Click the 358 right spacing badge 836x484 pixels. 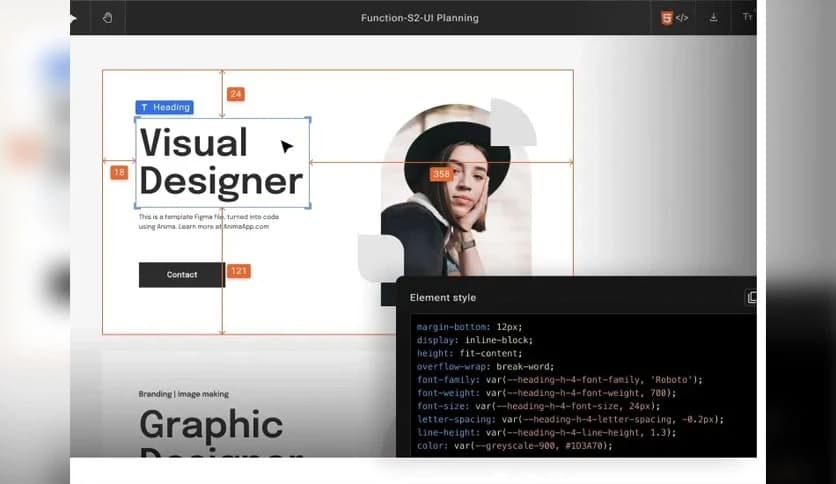pos(441,174)
